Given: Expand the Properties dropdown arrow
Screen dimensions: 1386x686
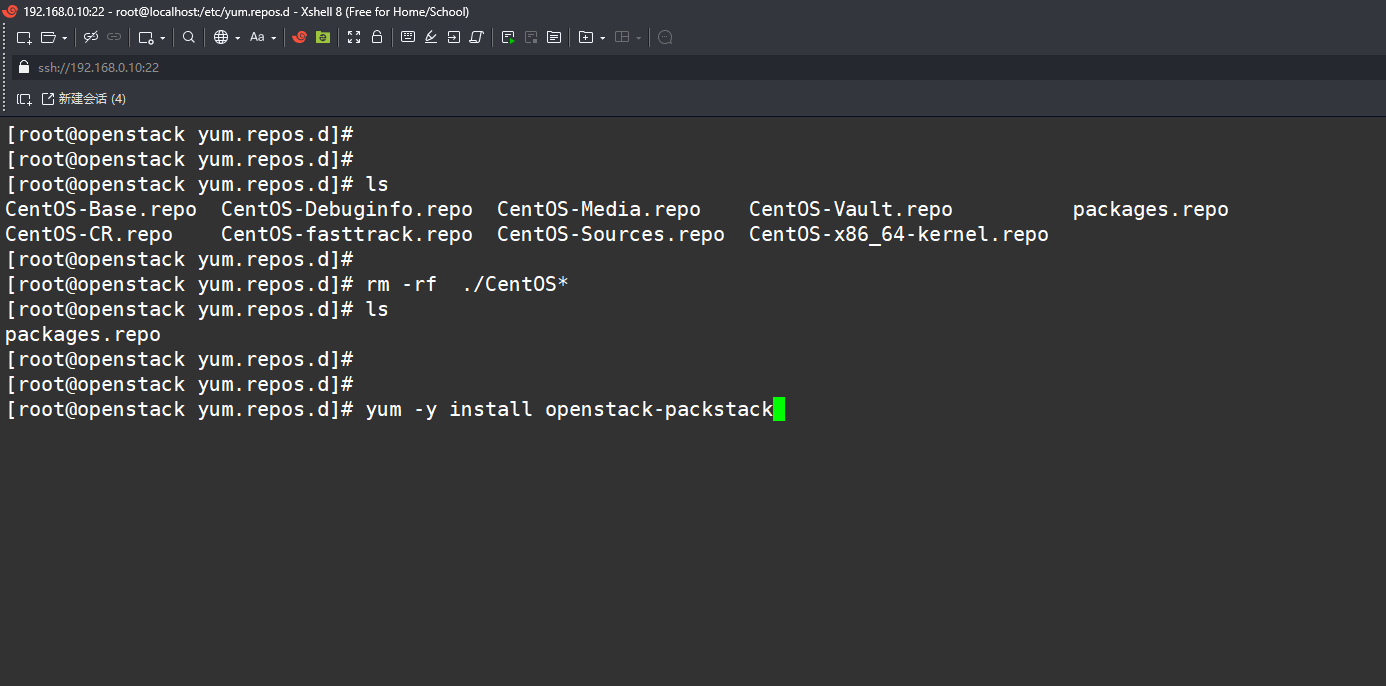Looking at the screenshot, I should (x=163, y=38).
